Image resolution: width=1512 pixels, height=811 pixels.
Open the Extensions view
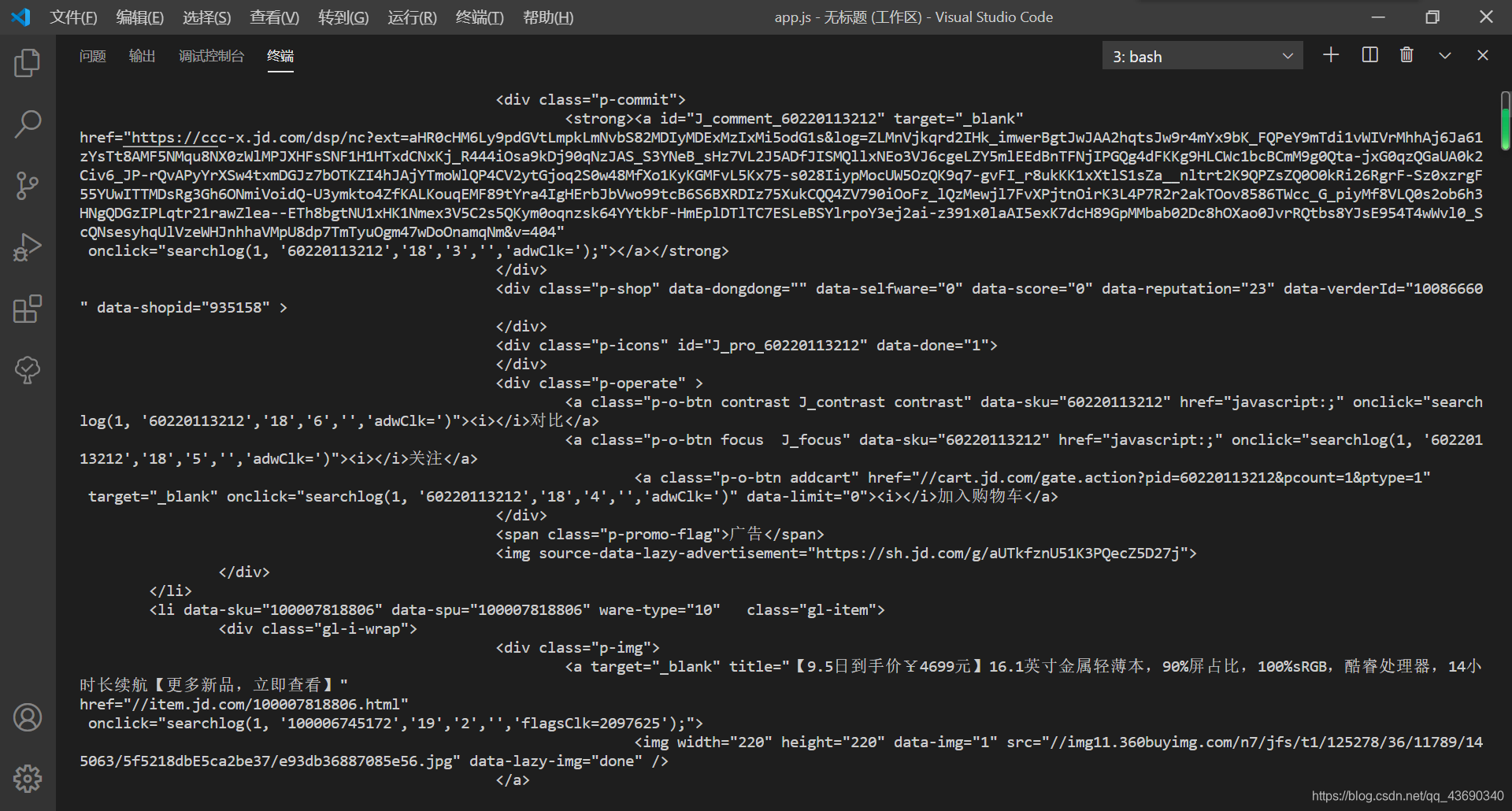coord(28,309)
